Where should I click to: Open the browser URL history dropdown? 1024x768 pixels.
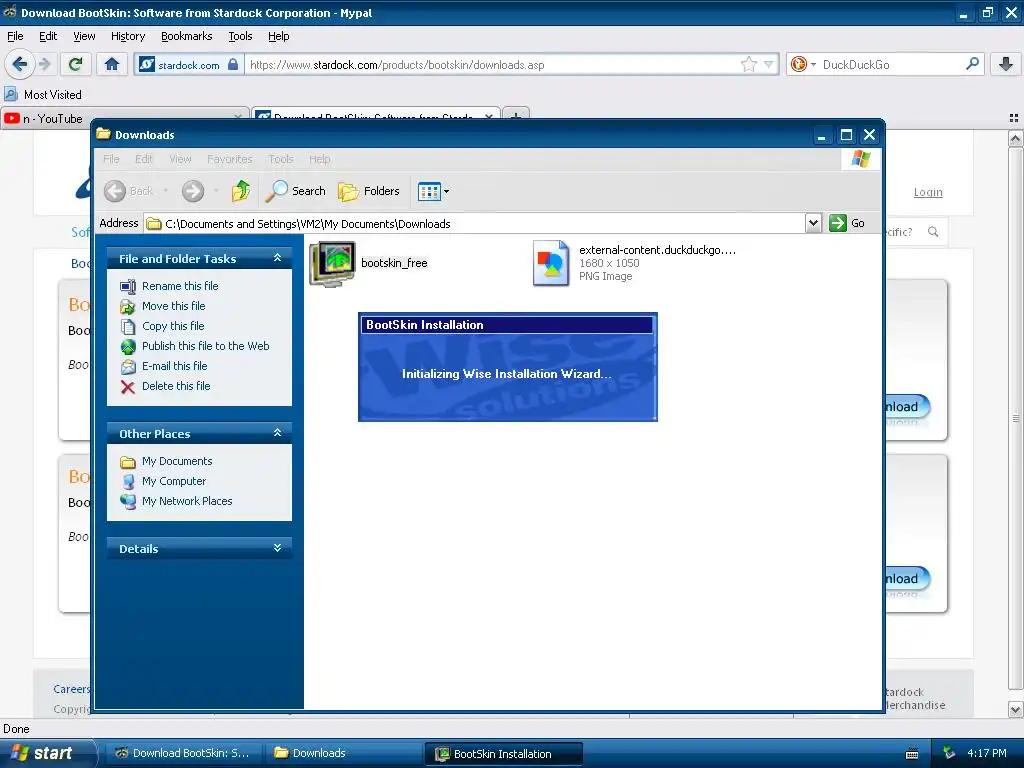click(769, 64)
